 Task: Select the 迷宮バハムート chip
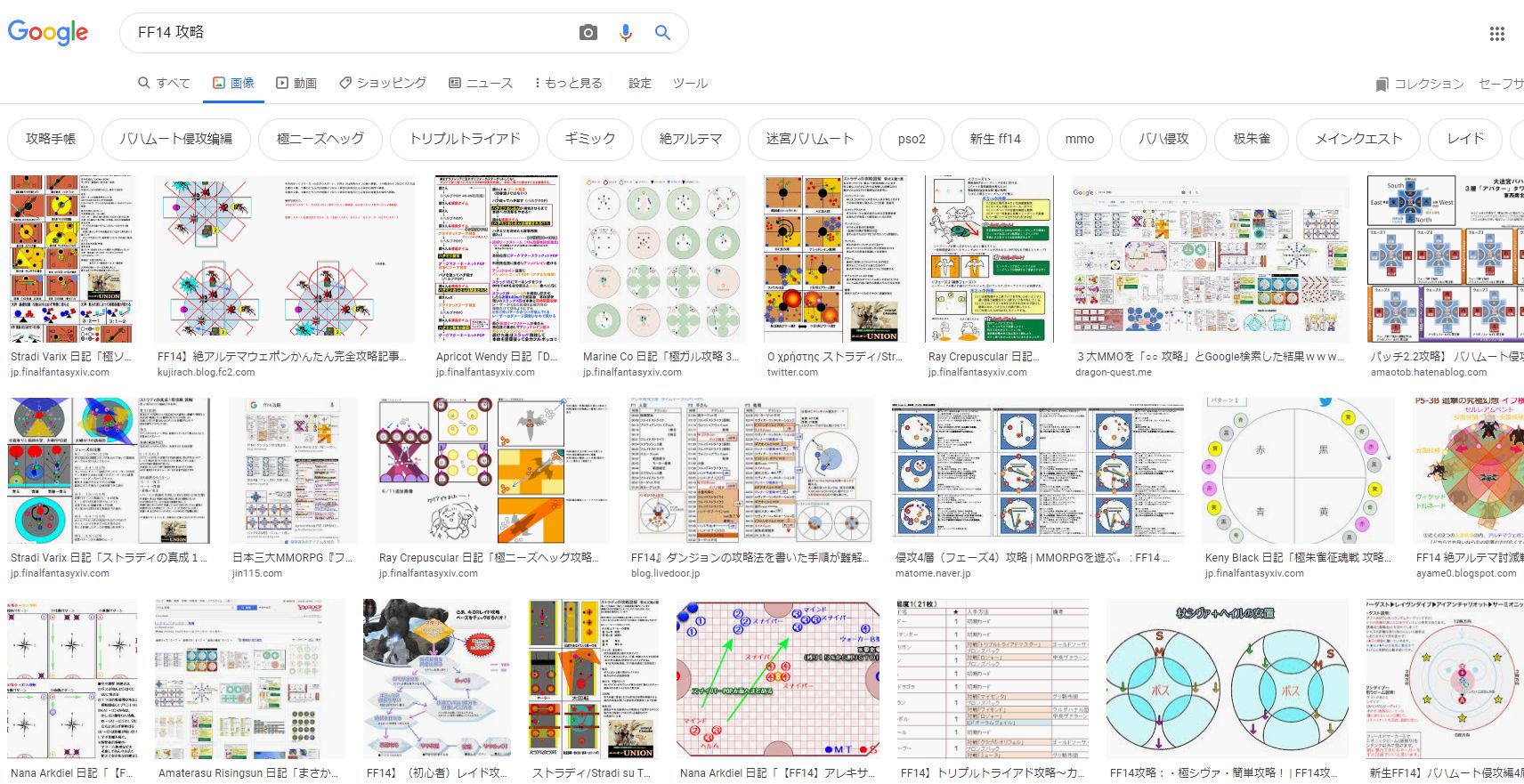tap(810, 139)
